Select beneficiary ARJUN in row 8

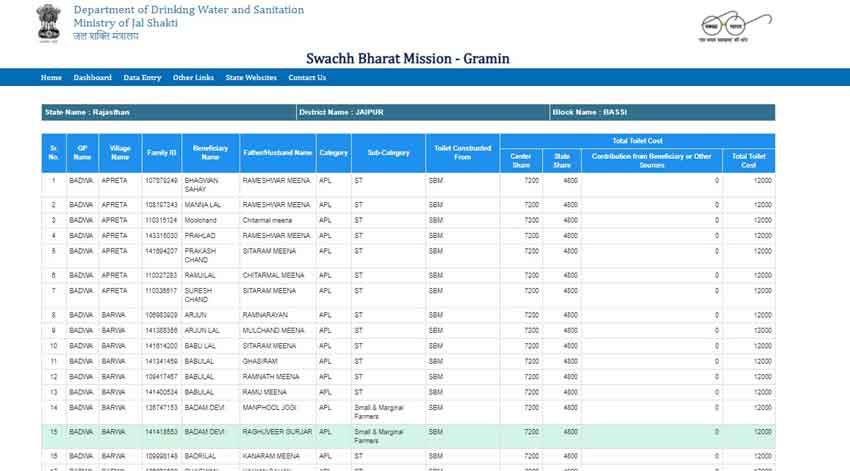pos(195,315)
